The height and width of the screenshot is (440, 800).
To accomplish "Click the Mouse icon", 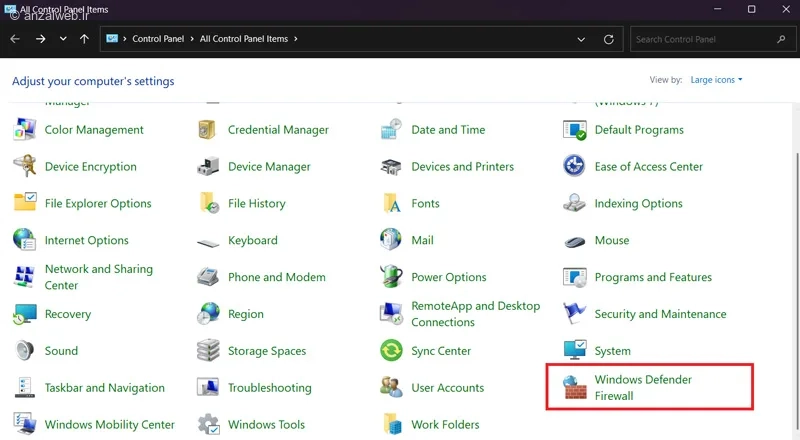I will pyautogui.click(x=574, y=241).
